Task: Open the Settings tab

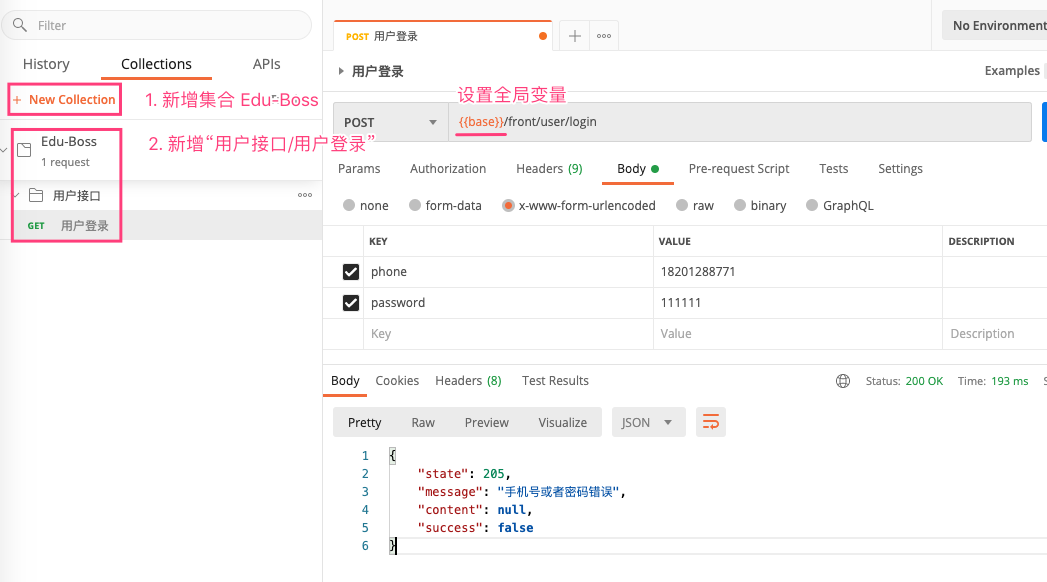Action: pos(900,169)
